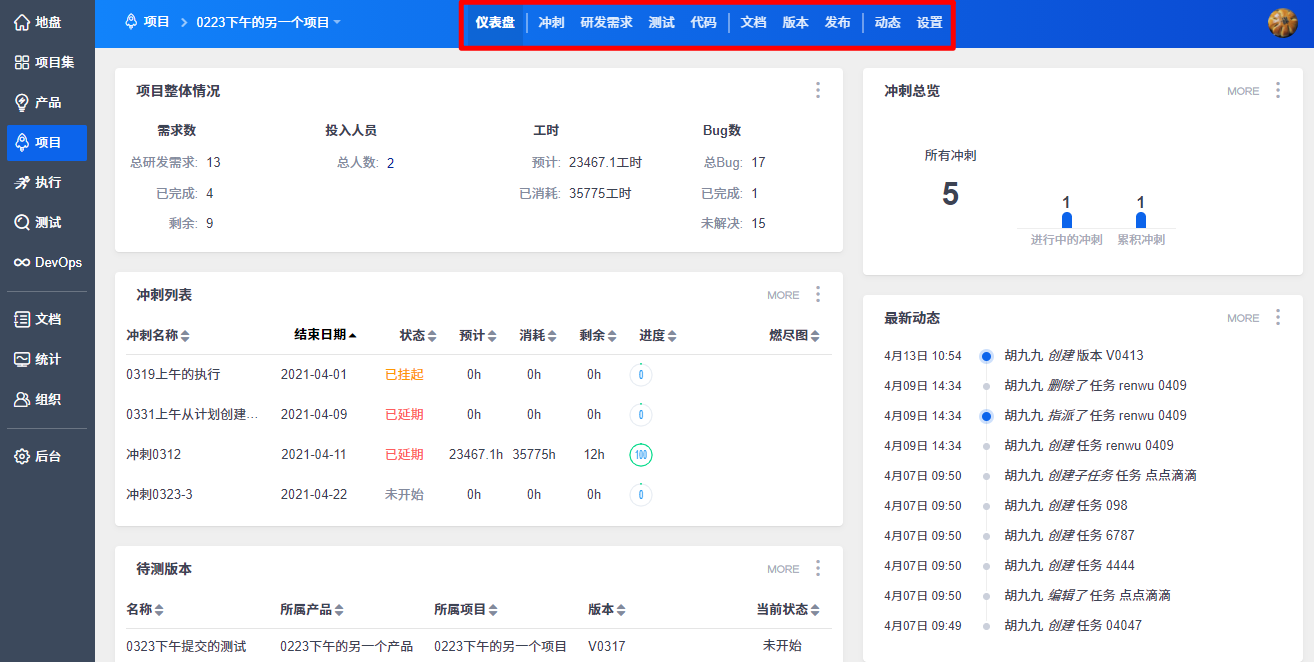Sort 冲刺列表 by 预计
1314x662 pixels.
point(478,336)
